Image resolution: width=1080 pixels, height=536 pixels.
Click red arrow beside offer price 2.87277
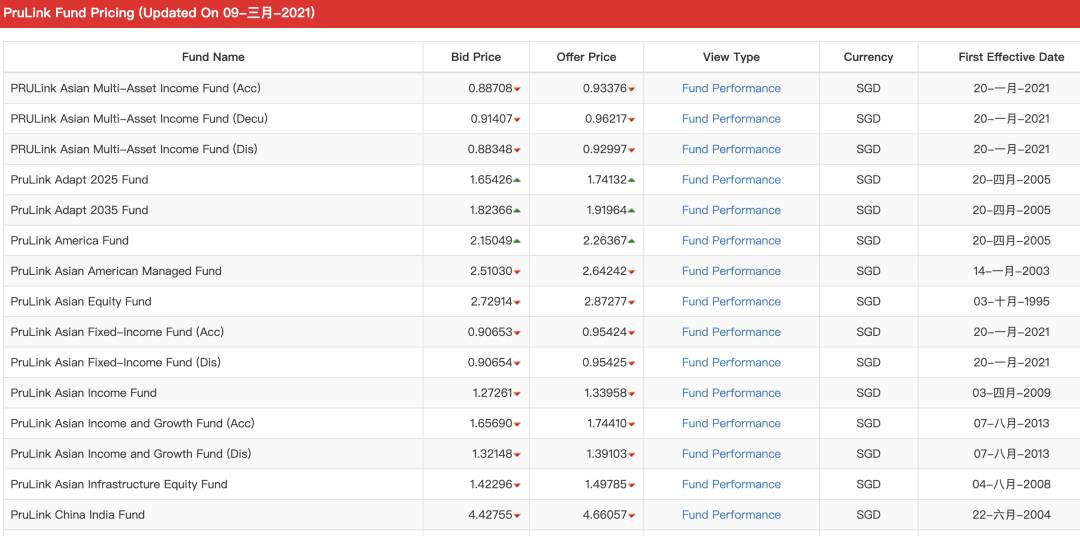[632, 303]
